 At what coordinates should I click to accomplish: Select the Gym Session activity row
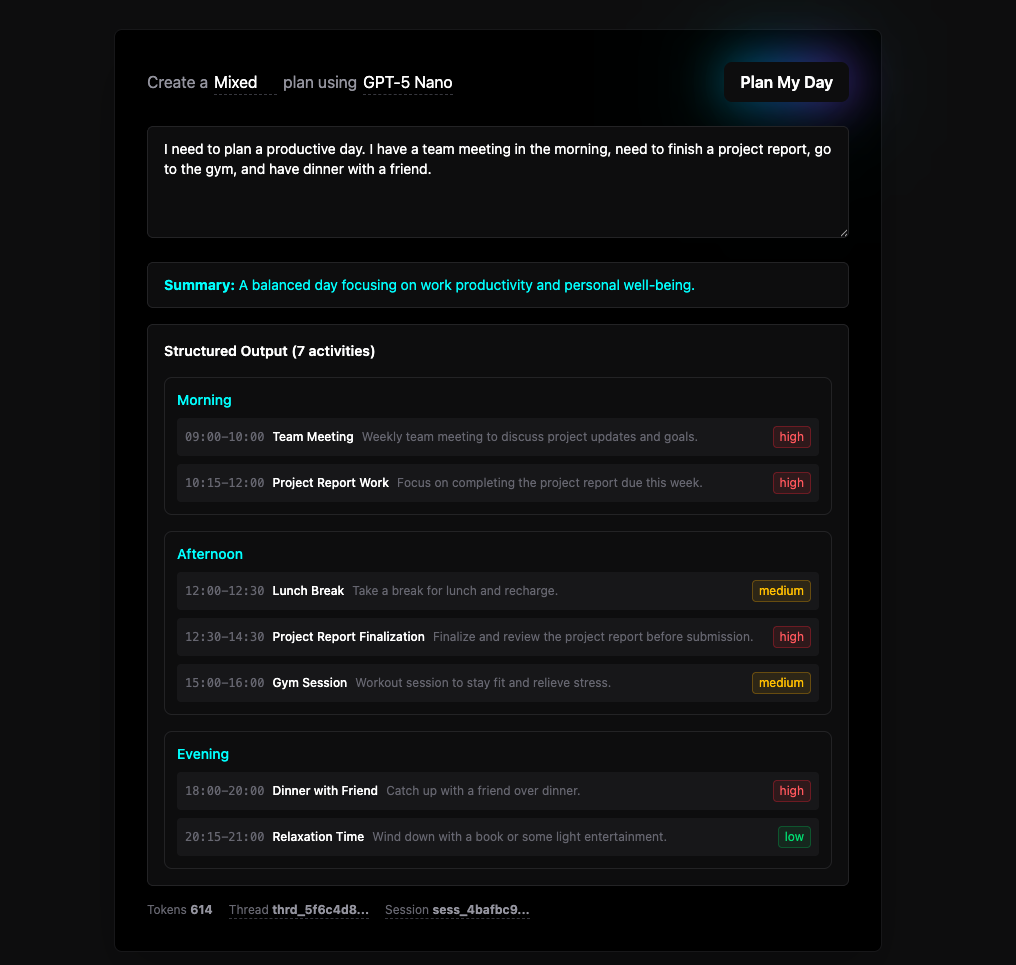click(497, 683)
